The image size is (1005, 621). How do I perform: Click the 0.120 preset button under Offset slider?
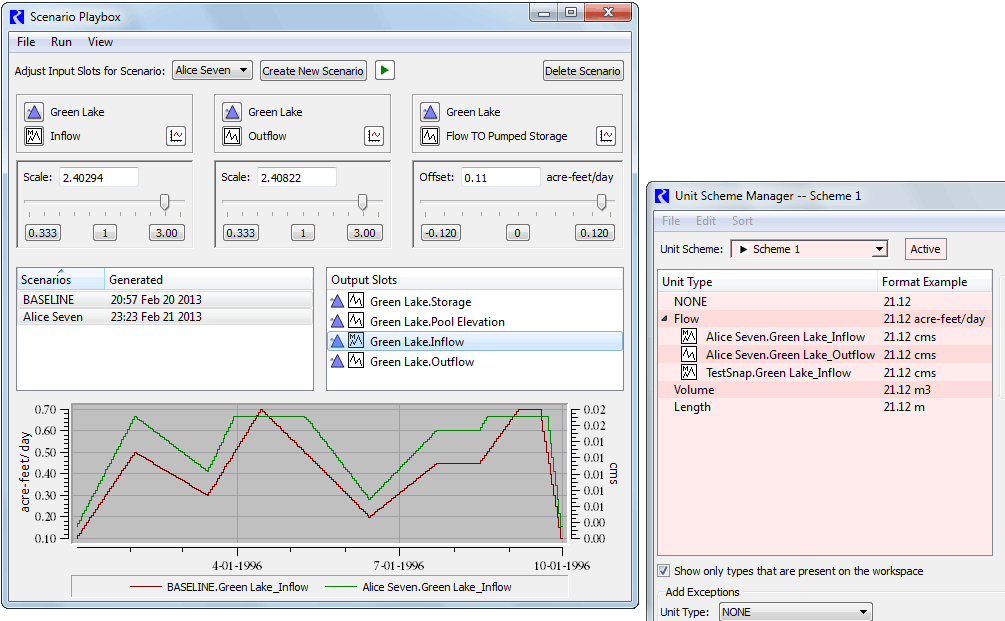pos(594,233)
